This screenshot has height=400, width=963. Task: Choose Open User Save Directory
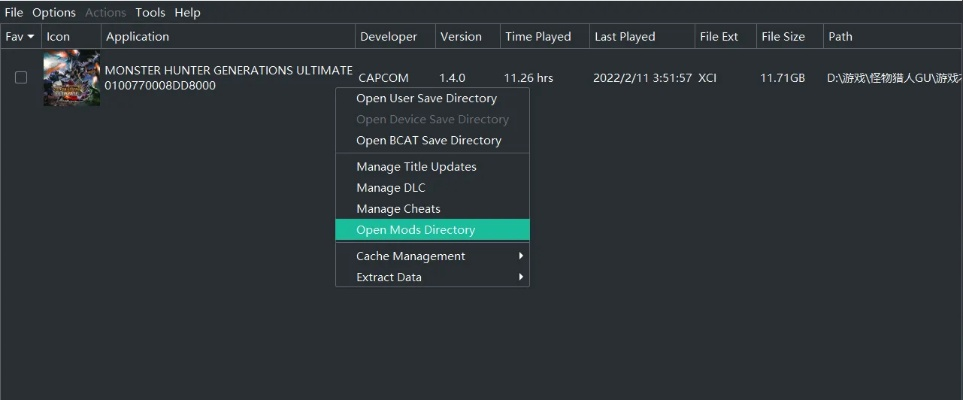click(426, 98)
